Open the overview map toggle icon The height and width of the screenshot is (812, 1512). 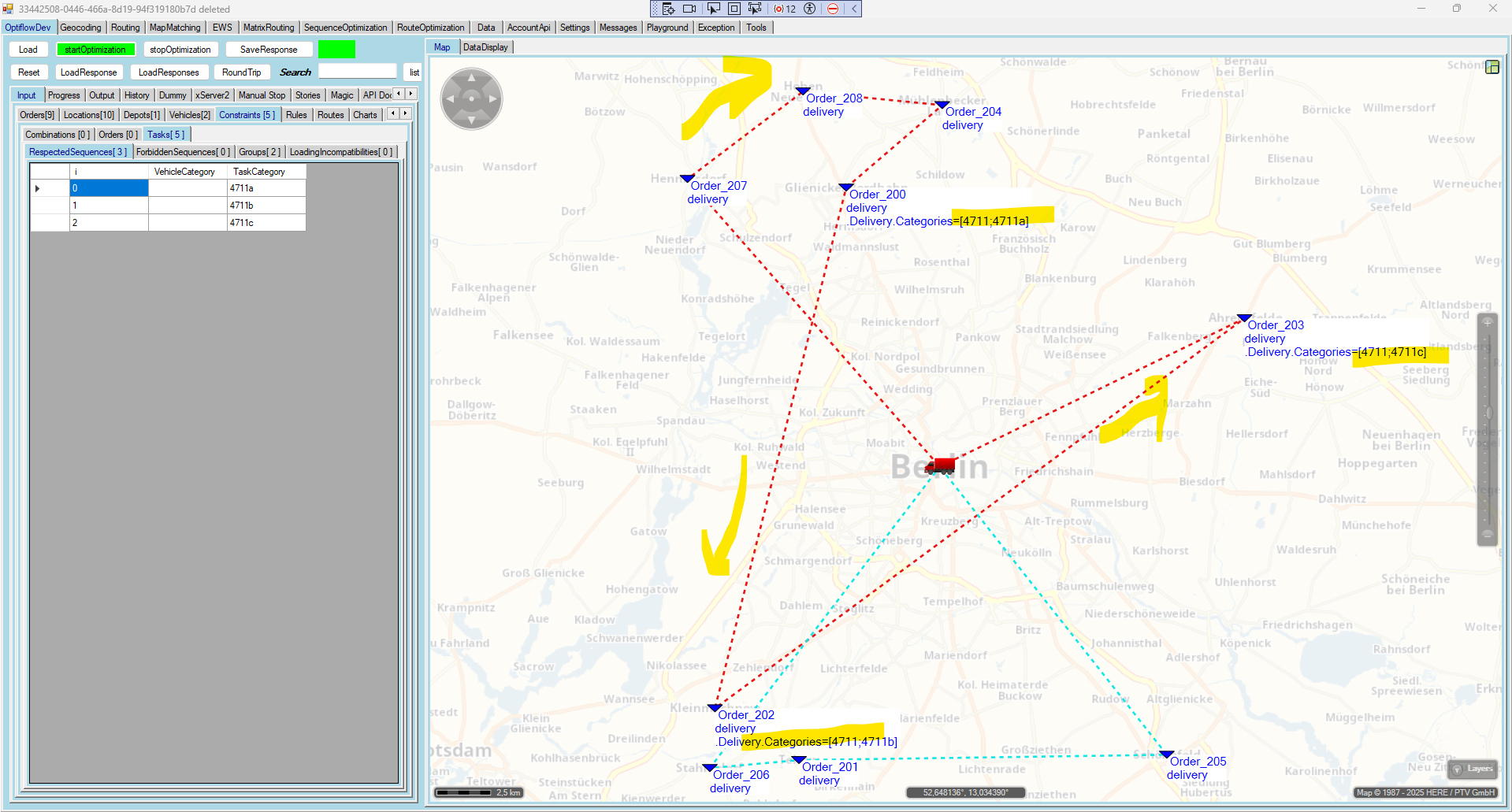(x=1492, y=67)
